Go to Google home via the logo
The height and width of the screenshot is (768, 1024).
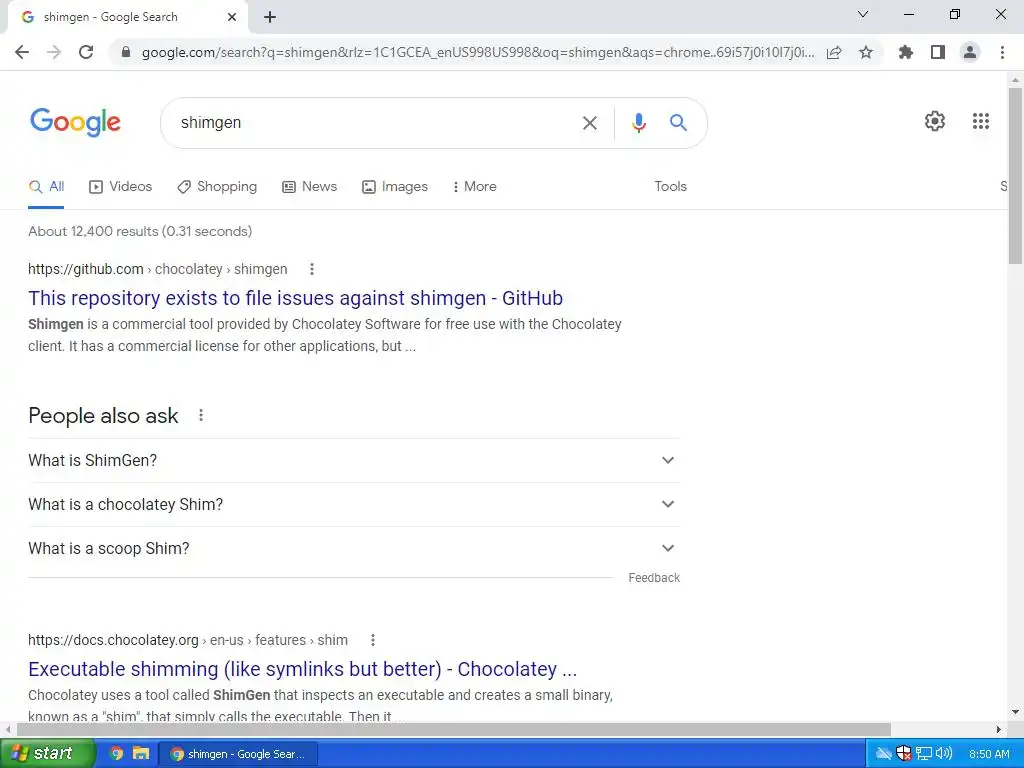tap(75, 122)
